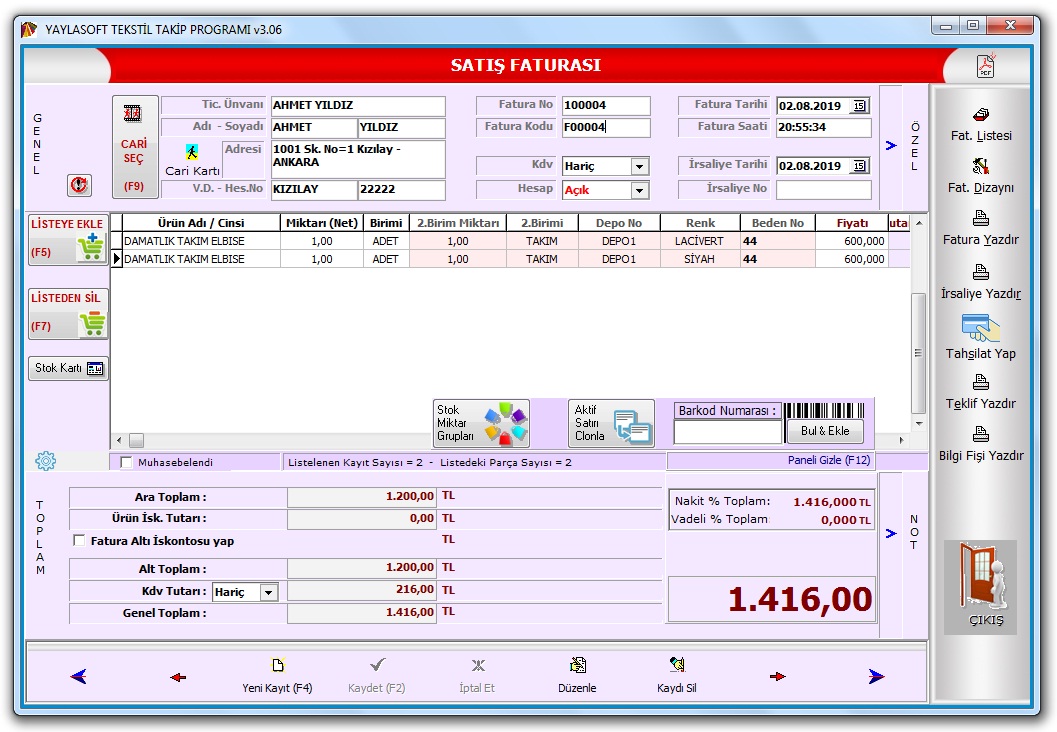Click Miktarı (Net) column header
Screen dimensions: 1057x732
(322, 222)
